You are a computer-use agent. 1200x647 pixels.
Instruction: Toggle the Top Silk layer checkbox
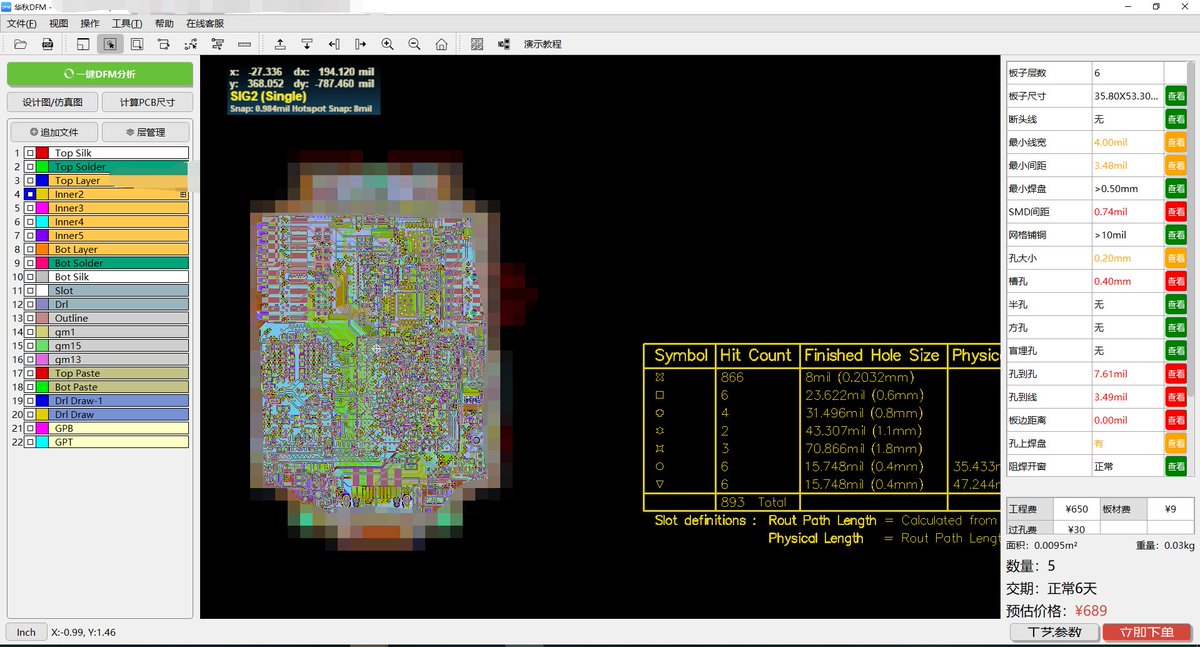point(30,153)
